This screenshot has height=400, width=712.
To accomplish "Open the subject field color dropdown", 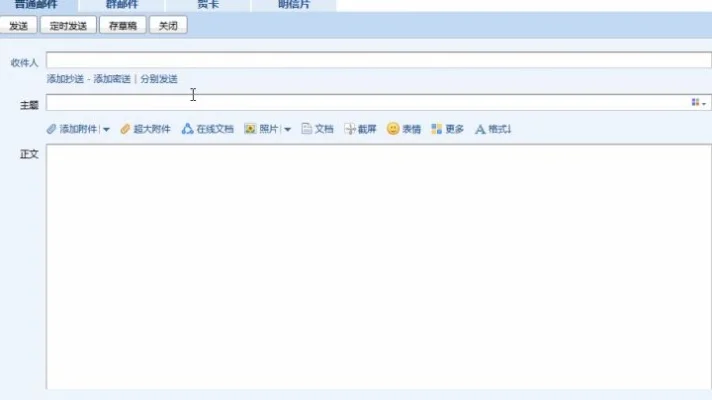I will pos(698,103).
